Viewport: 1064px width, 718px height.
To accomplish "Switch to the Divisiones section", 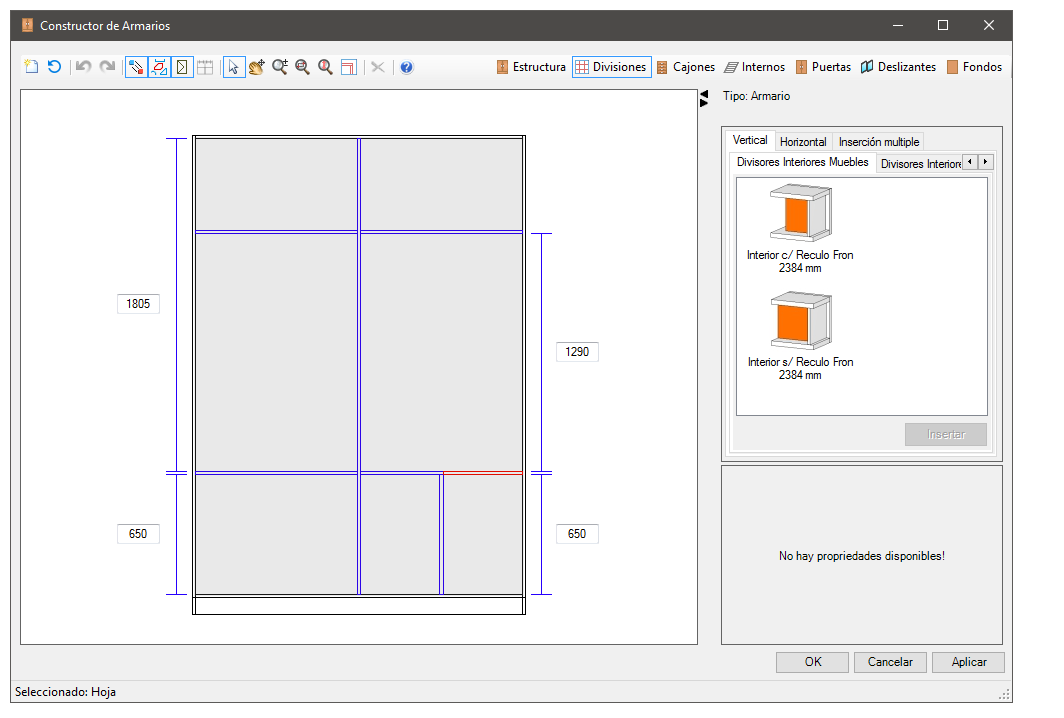I will (x=611, y=67).
